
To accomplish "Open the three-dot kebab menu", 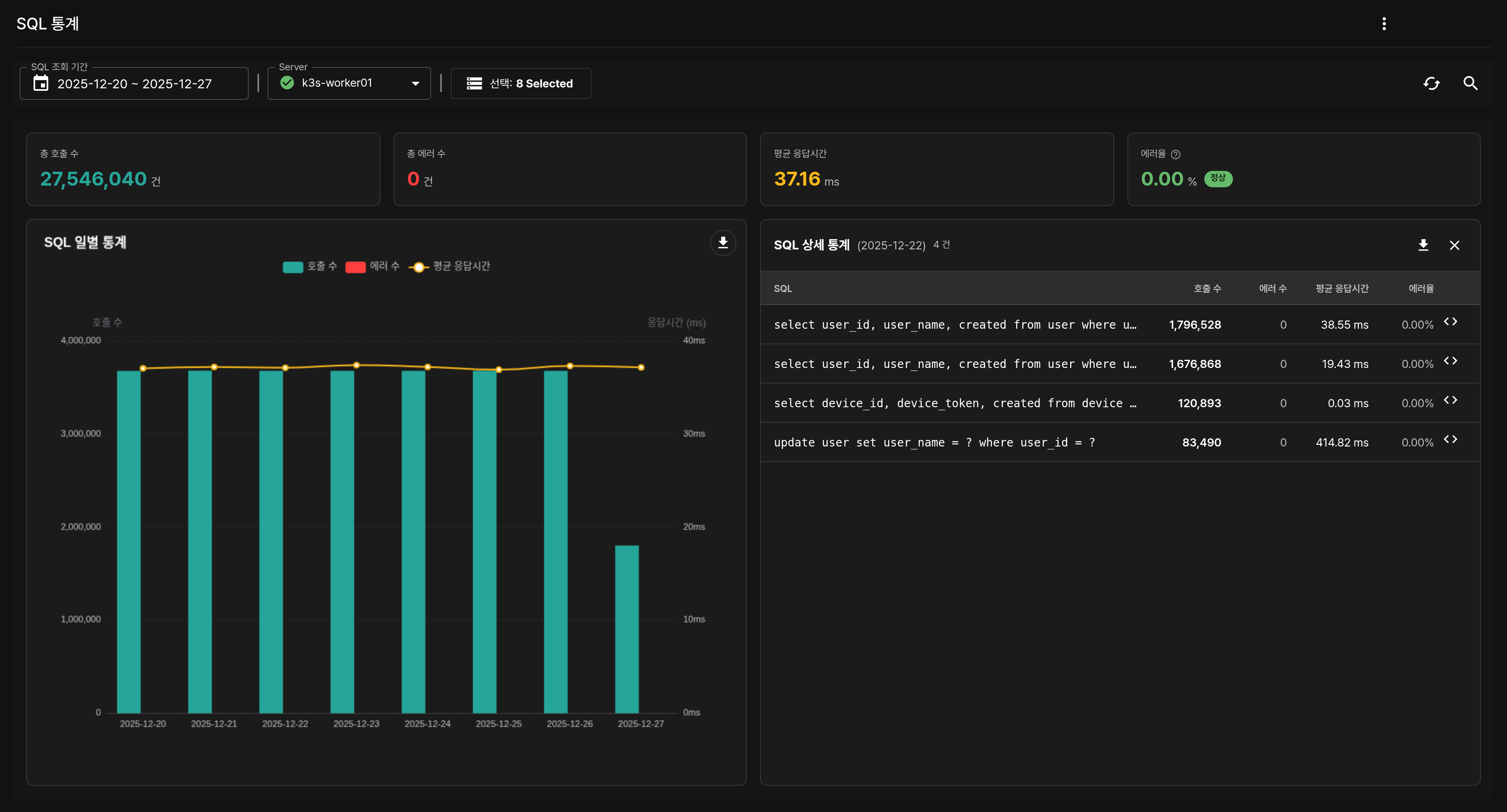I will [1383, 23].
